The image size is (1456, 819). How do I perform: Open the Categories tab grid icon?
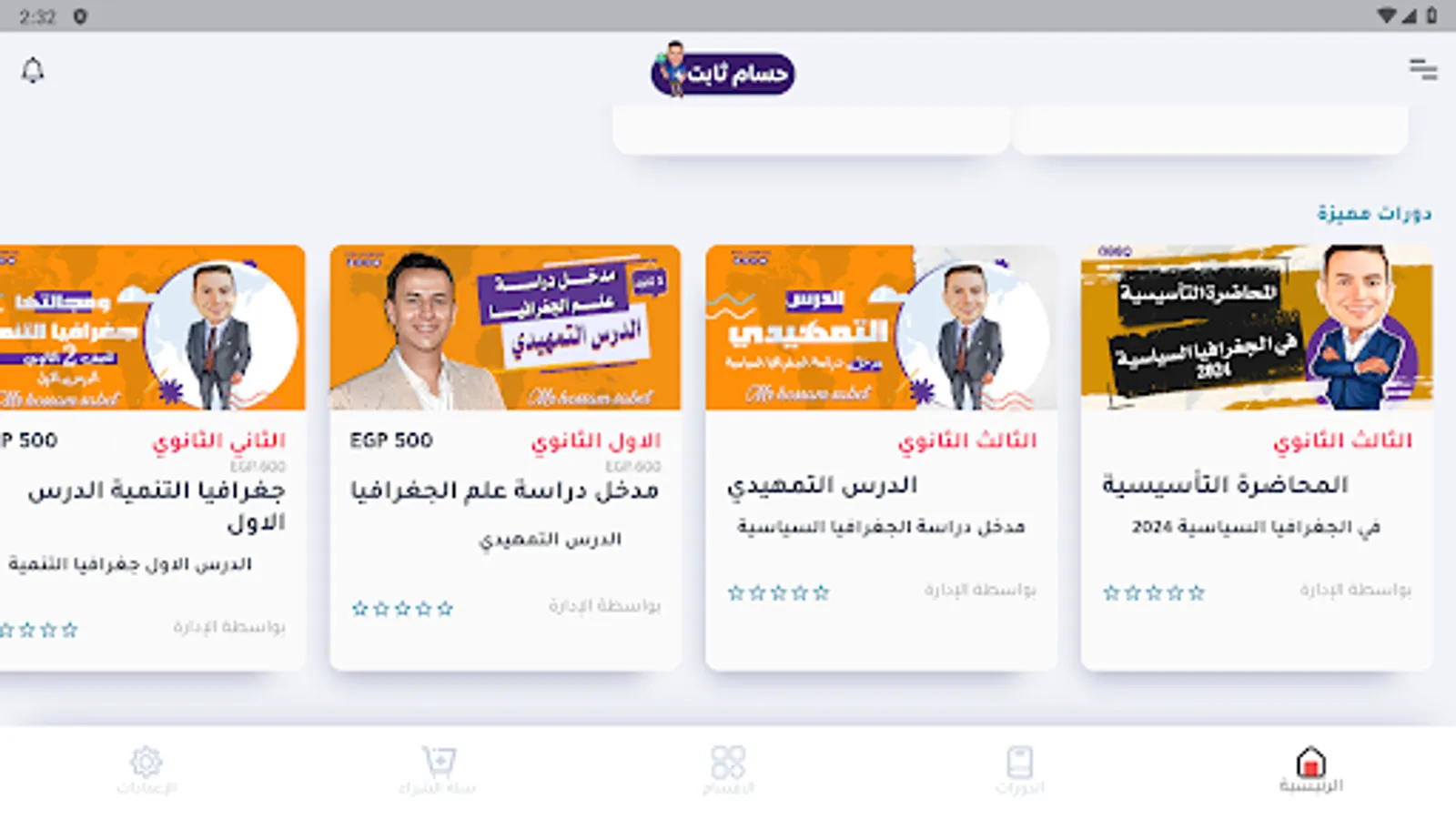728,770
